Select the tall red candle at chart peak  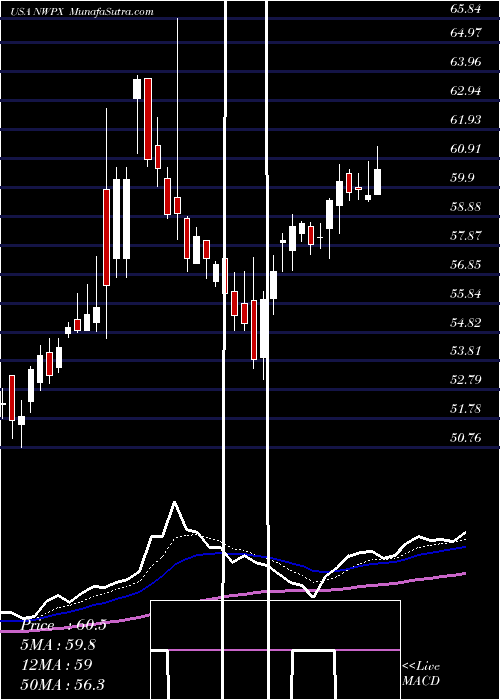[x=148, y=119]
